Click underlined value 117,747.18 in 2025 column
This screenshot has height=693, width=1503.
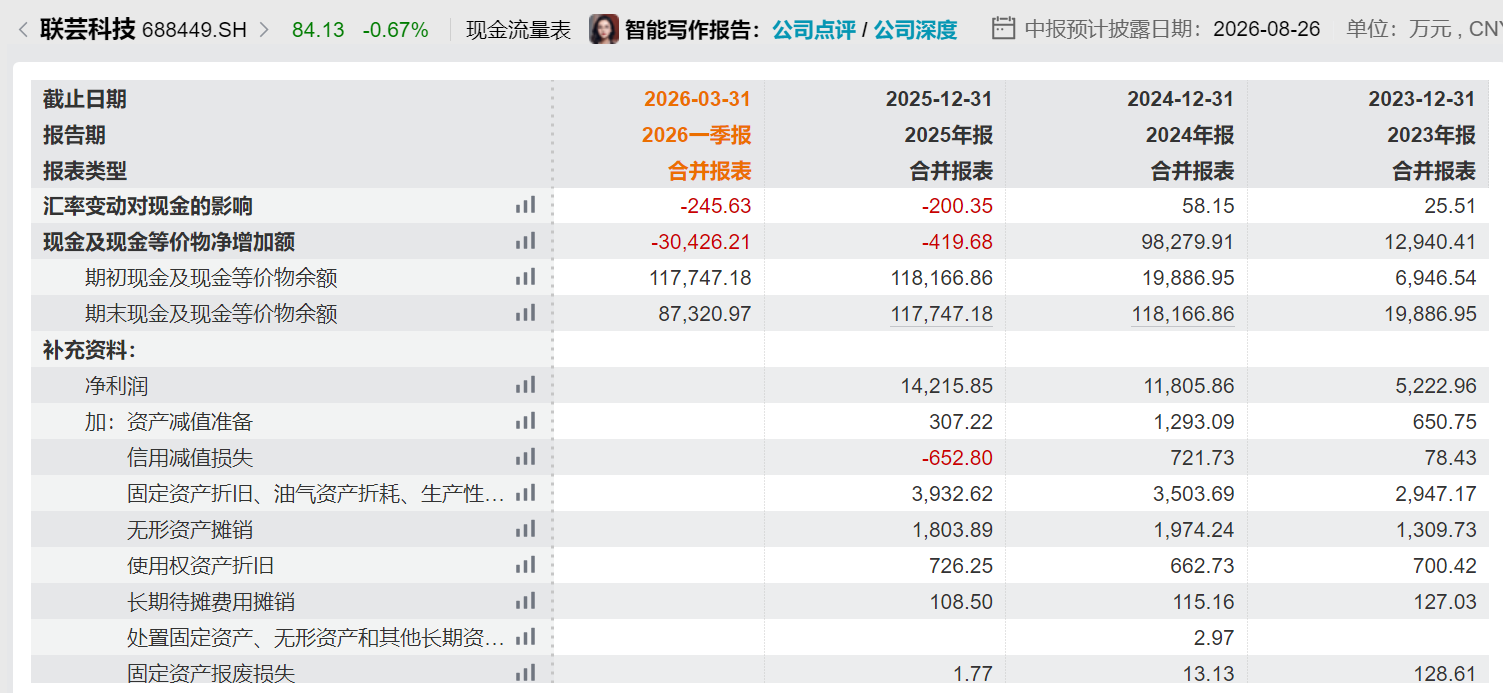click(x=942, y=314)
